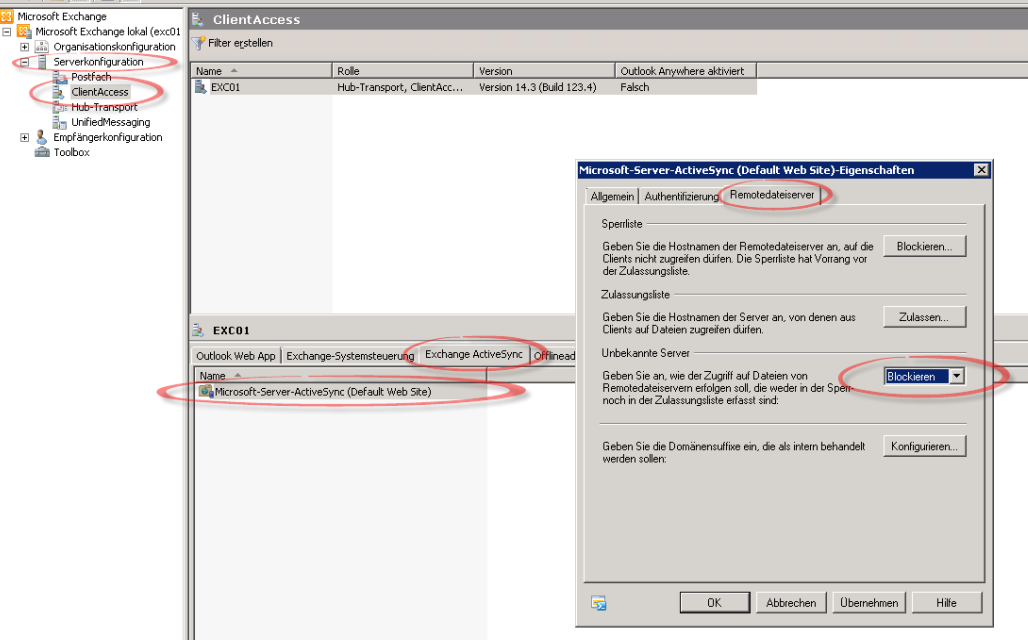Screen dimensions: 1028x640
Task: Select UnifiedMessaging in the tree
Action: point(111,122)
